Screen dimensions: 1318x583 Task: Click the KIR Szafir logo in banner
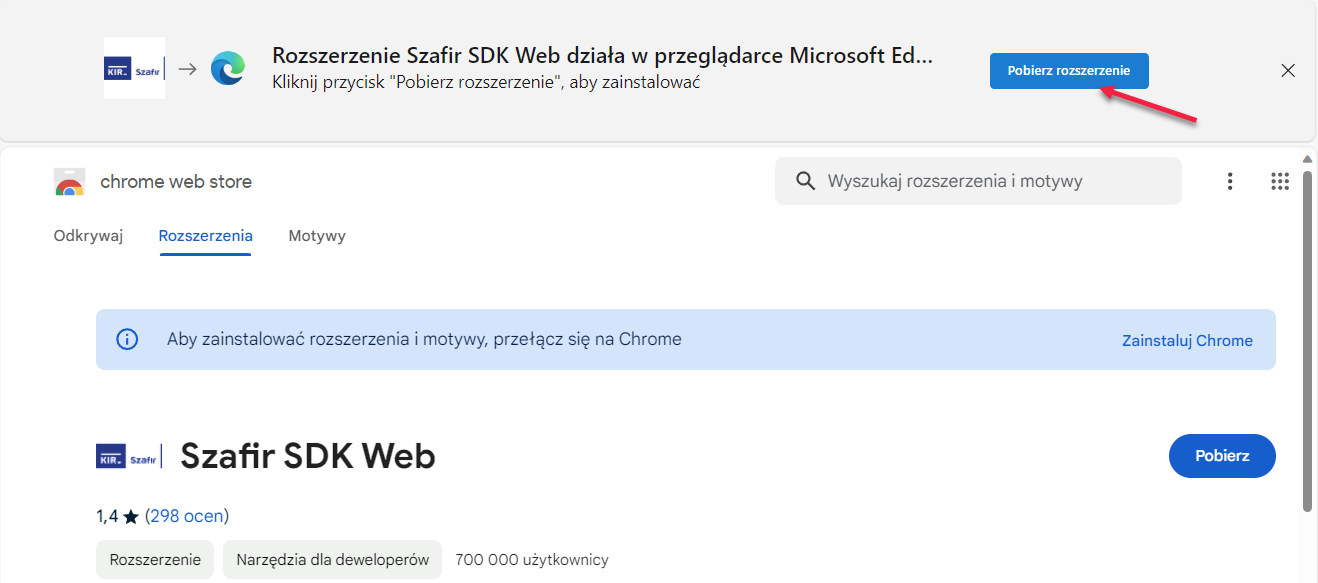tap(134, 68)
